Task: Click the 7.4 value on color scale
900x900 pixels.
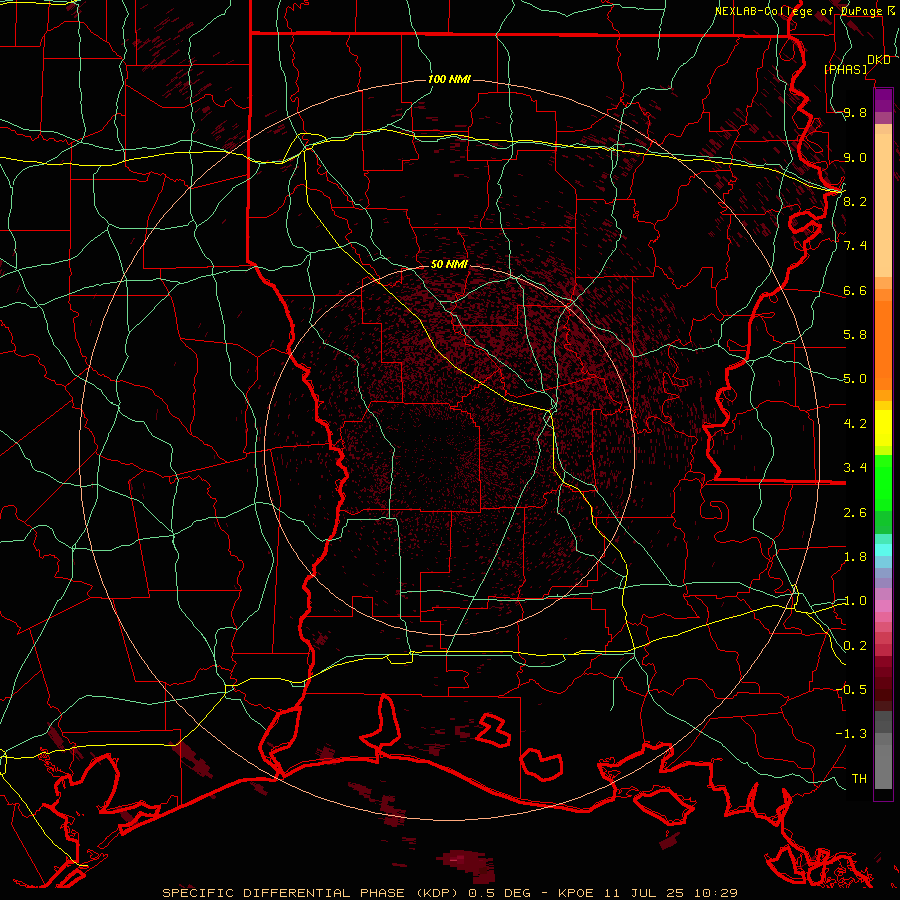Action: point(855,246)
